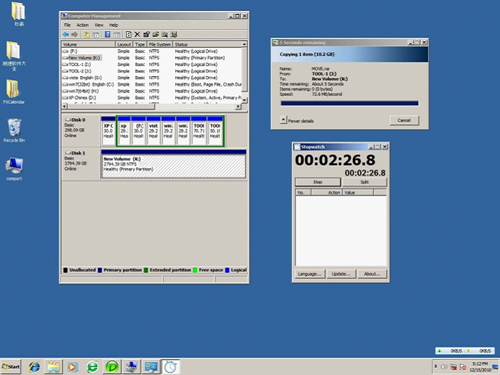Sort by the File System column header
The height and width of the screenshot is (375, 500).
pyautogui.click(x=160, y=44)
